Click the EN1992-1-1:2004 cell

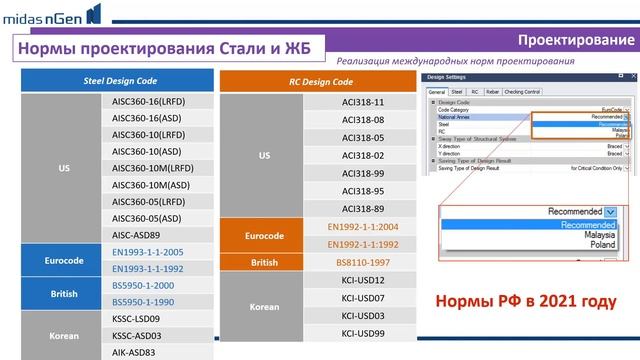[x=360, y=227]
